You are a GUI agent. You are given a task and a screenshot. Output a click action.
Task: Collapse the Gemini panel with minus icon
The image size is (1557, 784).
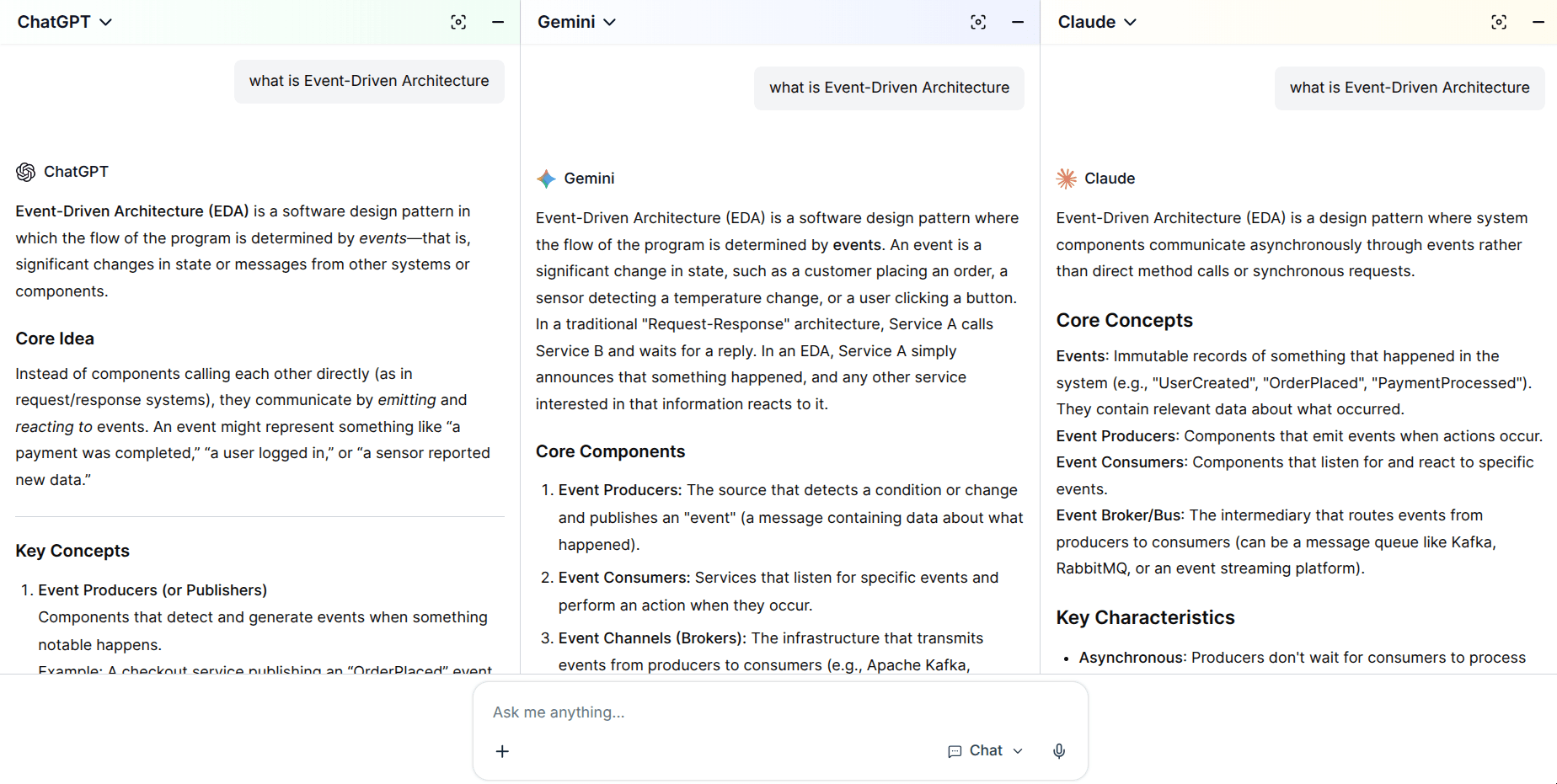point(1018,22)
